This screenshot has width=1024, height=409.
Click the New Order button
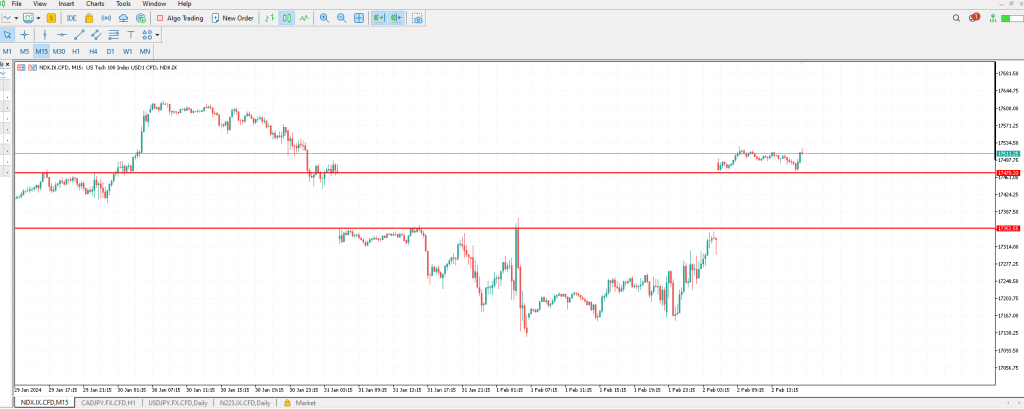pyautogui.click(x=232, y=18)
